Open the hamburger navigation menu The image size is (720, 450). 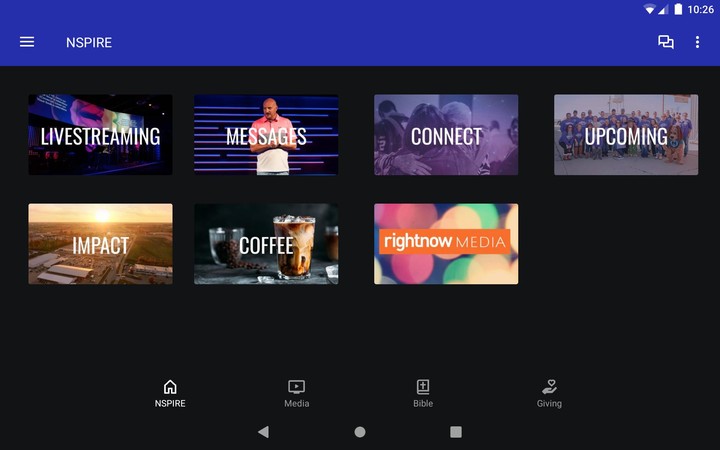(27, 42)
